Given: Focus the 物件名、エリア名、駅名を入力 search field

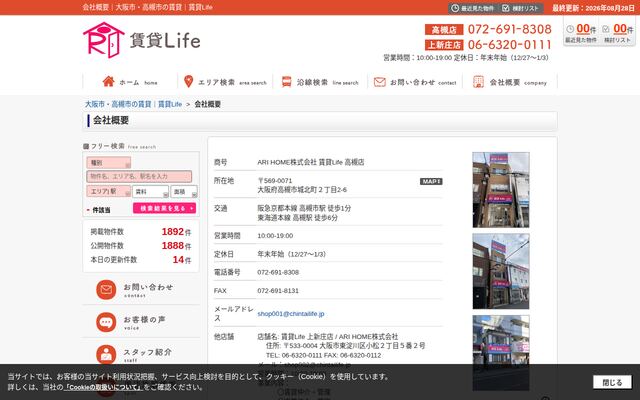Looking at the screenshot, I should [139, 176].
